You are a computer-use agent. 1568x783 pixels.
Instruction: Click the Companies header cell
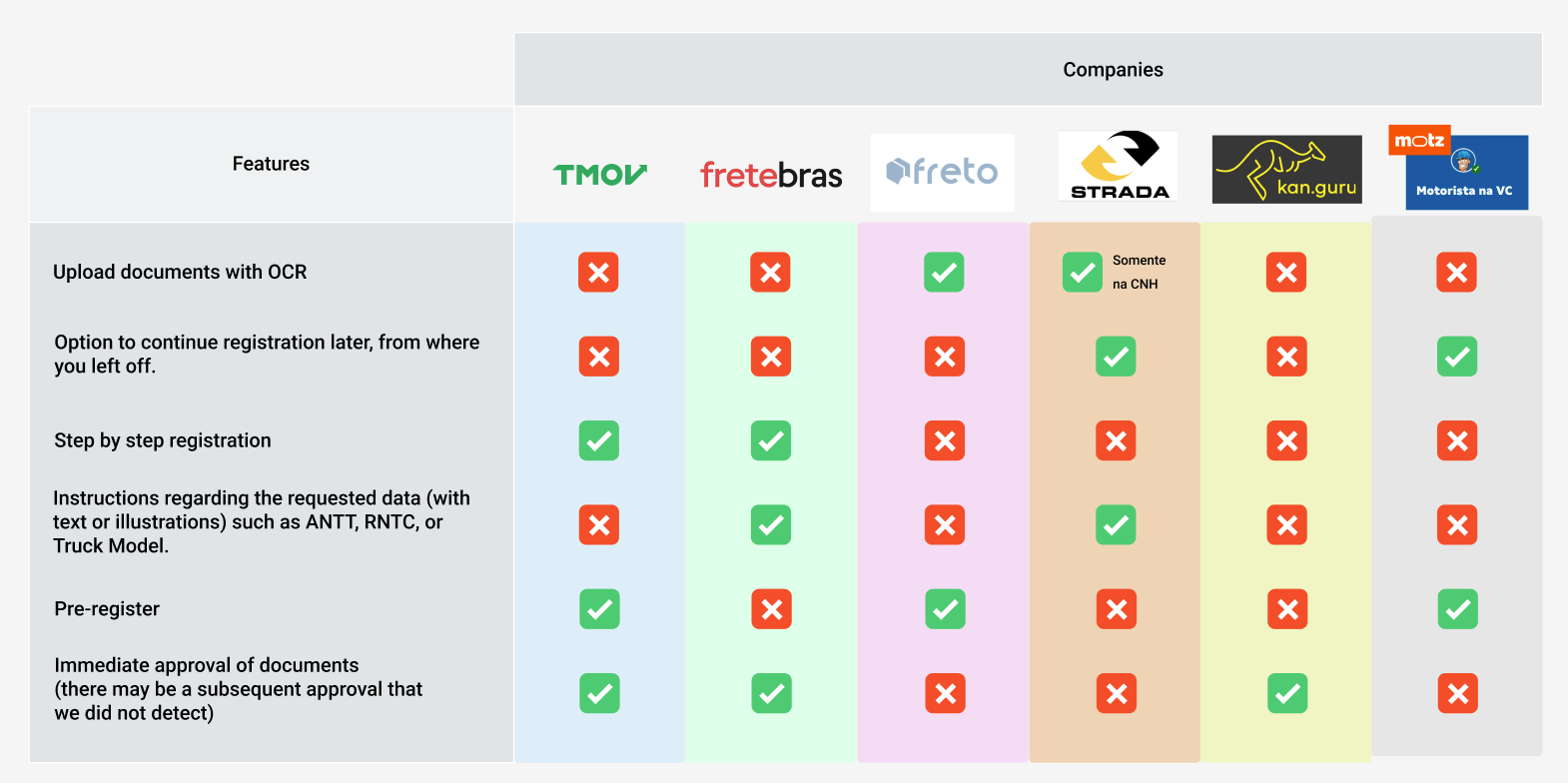click(1113, 70)
